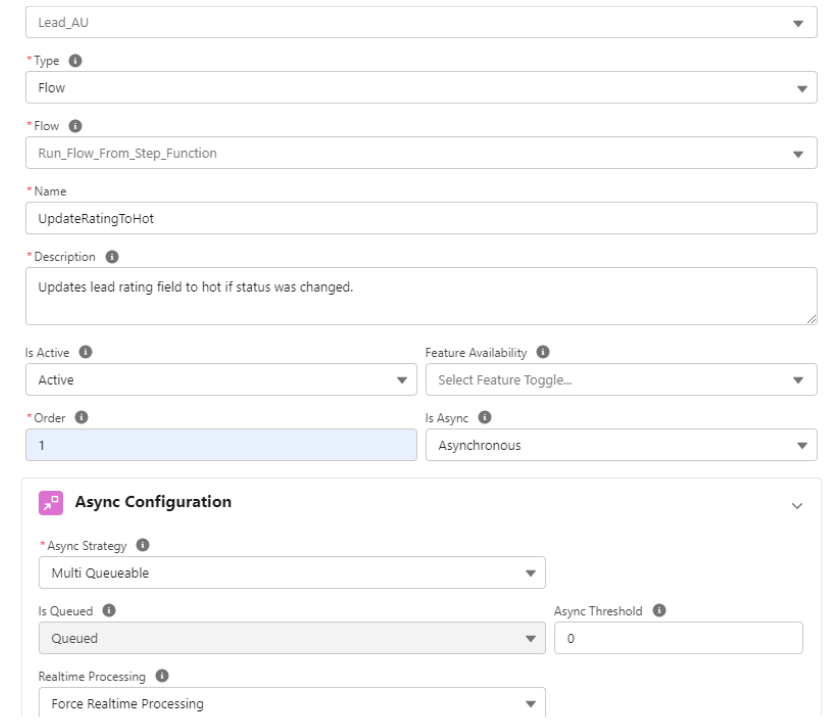Open the Lead_AU dropdown
The width and height of the screenshot is (839, 724).
[x=420, y=22]
